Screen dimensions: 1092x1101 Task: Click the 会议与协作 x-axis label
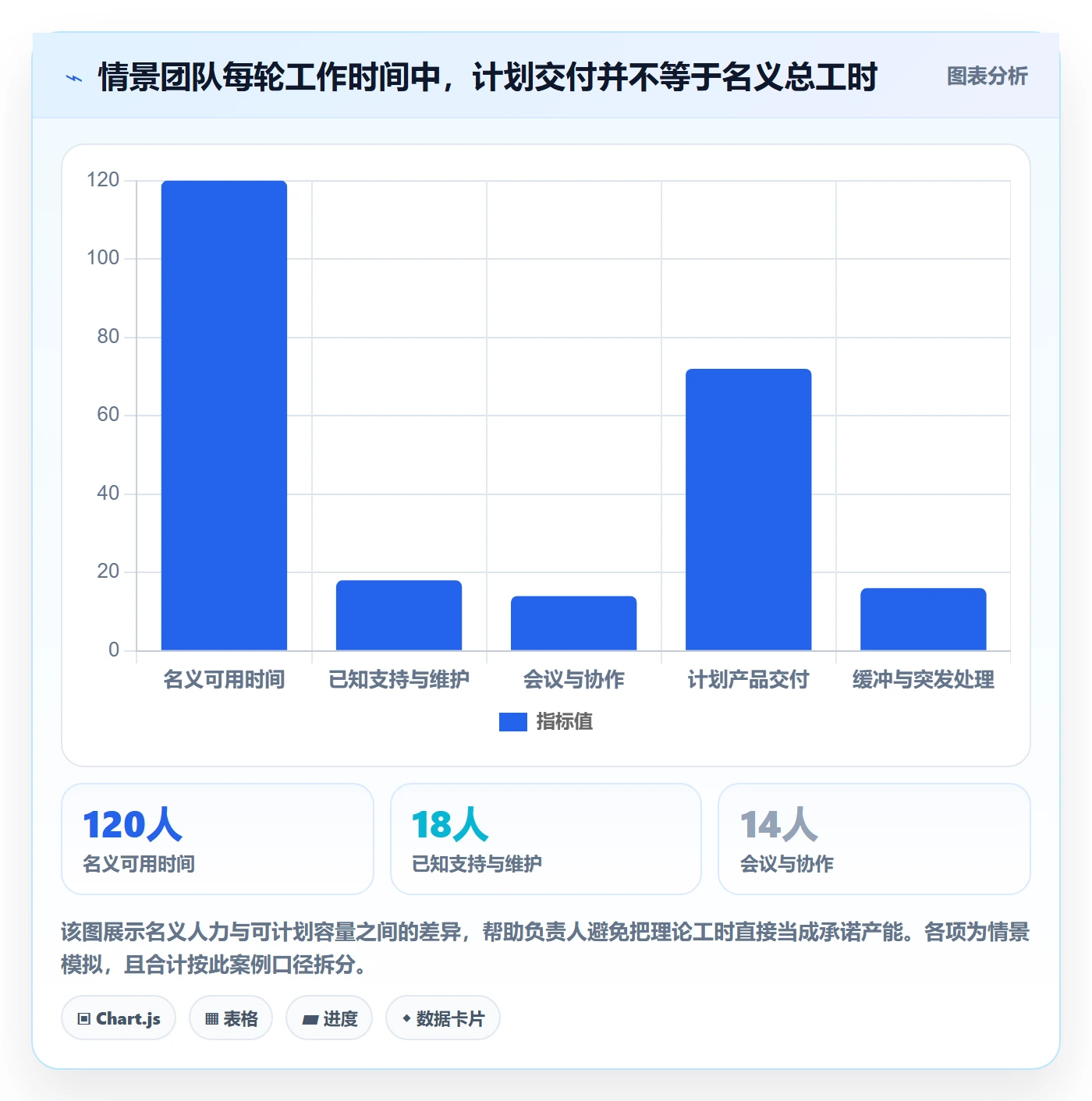click(573, 680)
